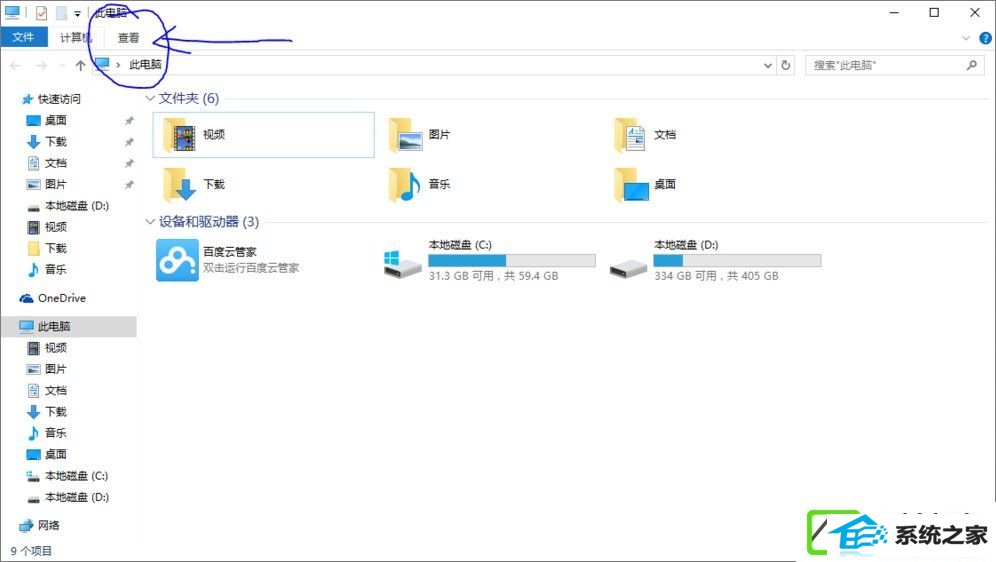Select the 图片 folder tile
Screen dimensions: 996x562
pos(419,135)
